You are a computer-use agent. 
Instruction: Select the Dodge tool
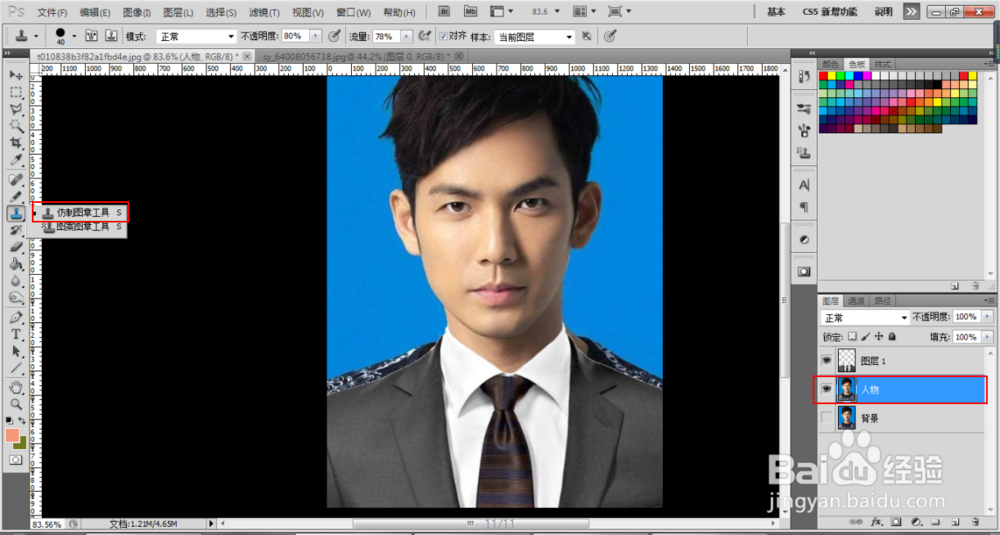coord(16,297)
